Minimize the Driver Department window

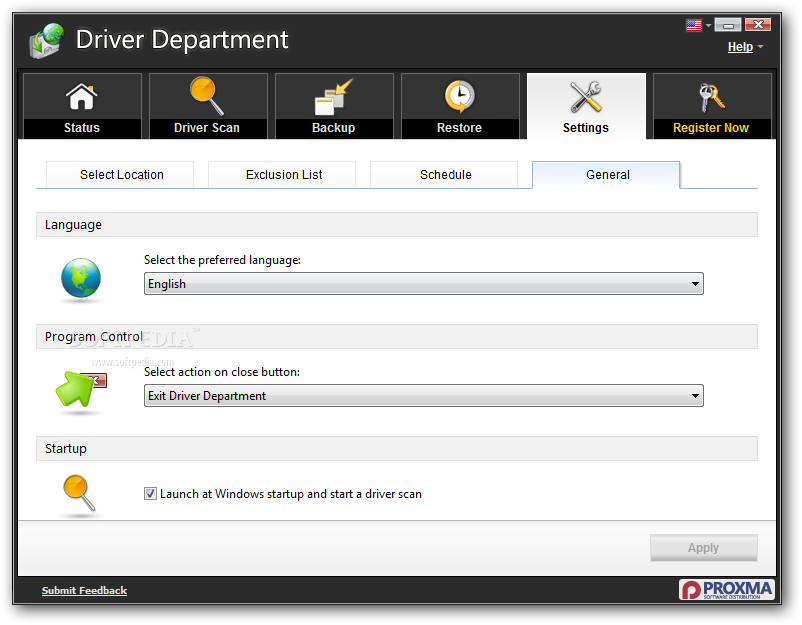click(728, 25)
